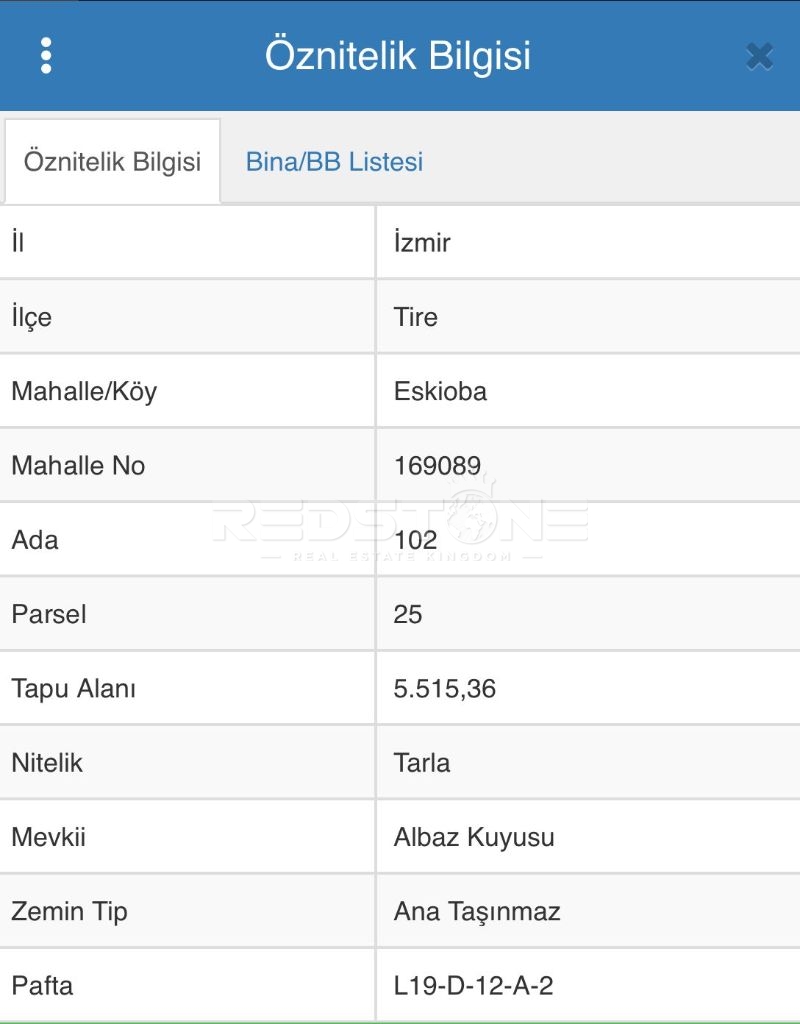The image size is (800, 1024).
Task: Select the Pafta value L19-D-12-A-2
Action: tap(473, 985)
